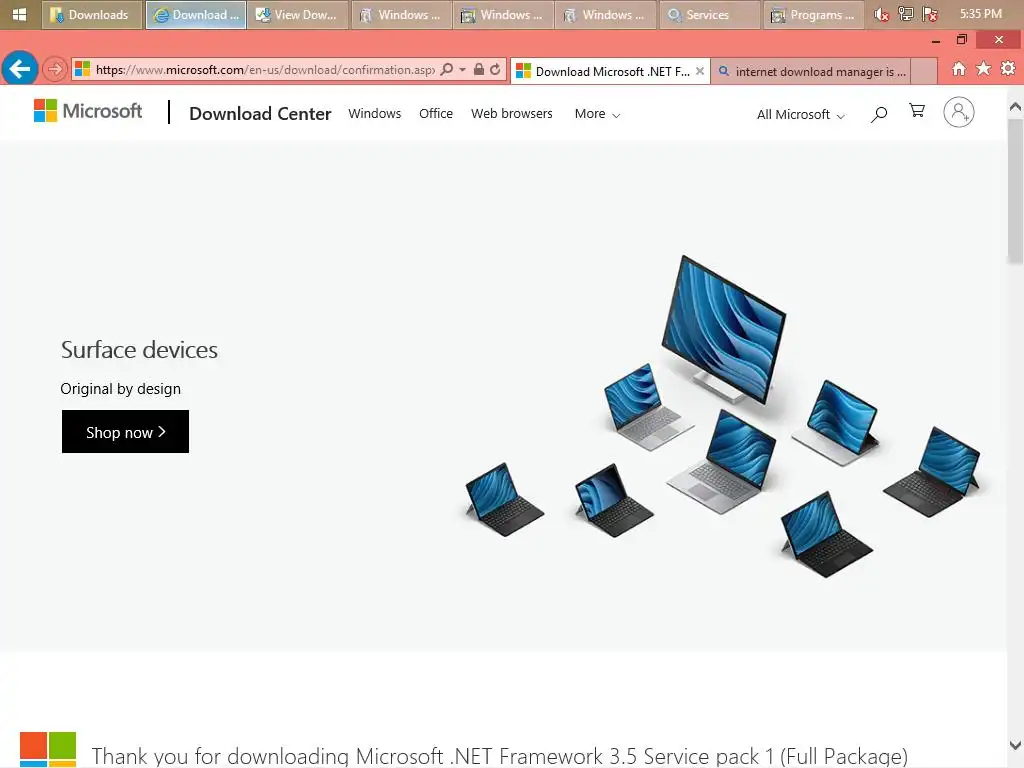
Task: Expand the More navigation dropdown
Action: (x=597, y=114)
